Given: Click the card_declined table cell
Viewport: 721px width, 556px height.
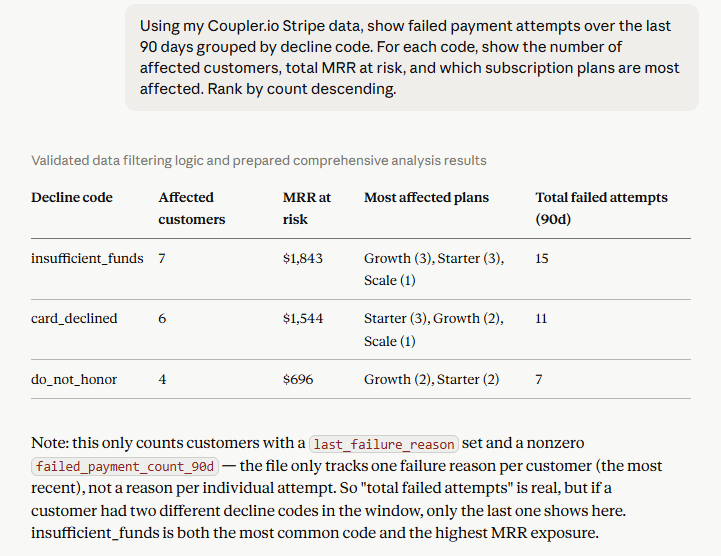Looking at the screenshot, I should point(74,319).
